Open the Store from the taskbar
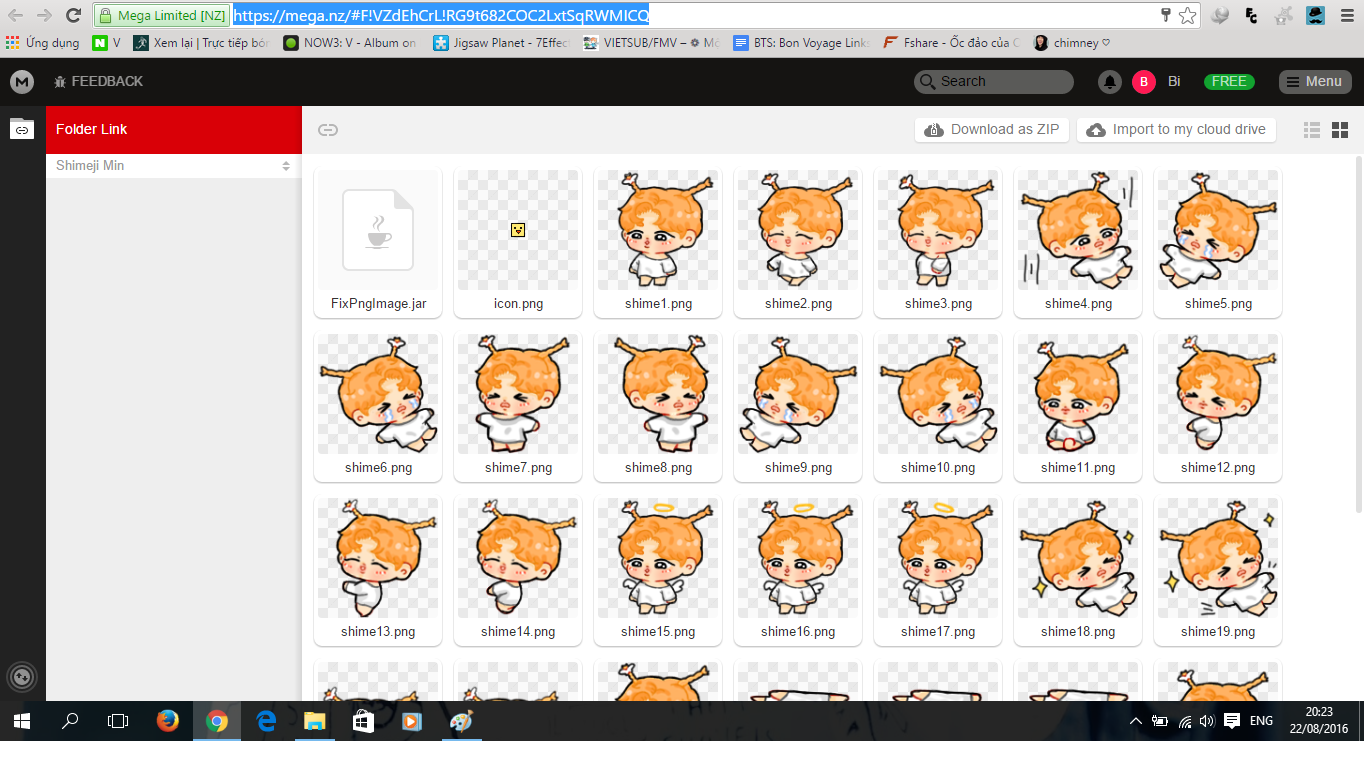Screen dimensions: 1366x768 363,721
